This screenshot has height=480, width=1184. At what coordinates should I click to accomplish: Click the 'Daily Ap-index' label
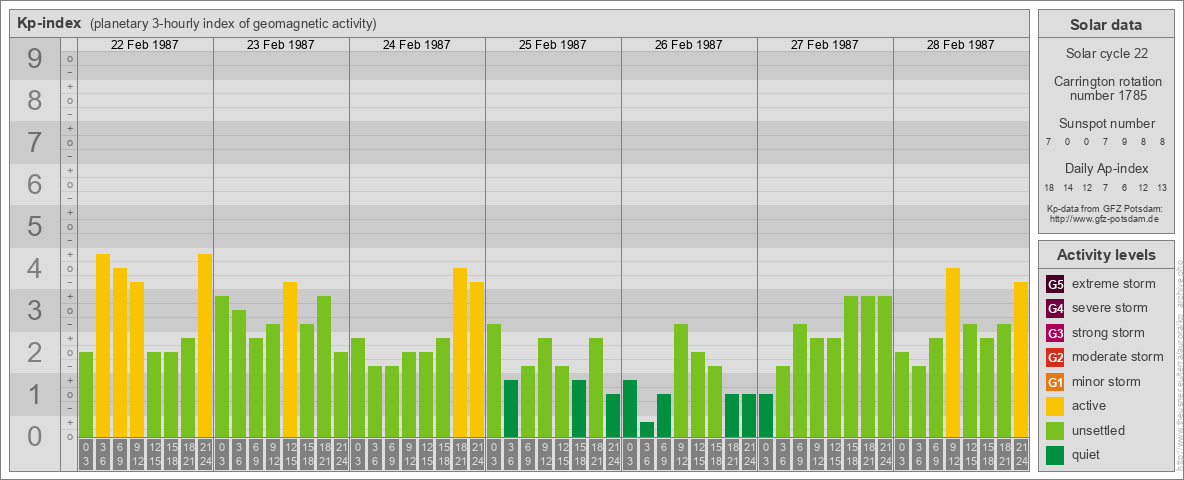(x=1106, y=168)
